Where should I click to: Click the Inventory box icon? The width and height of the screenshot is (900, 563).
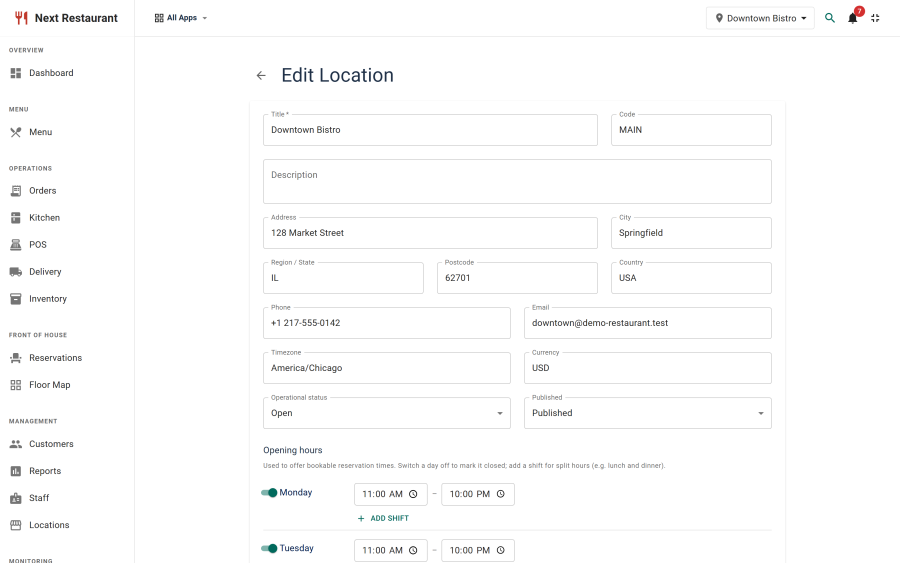point(16,298)
